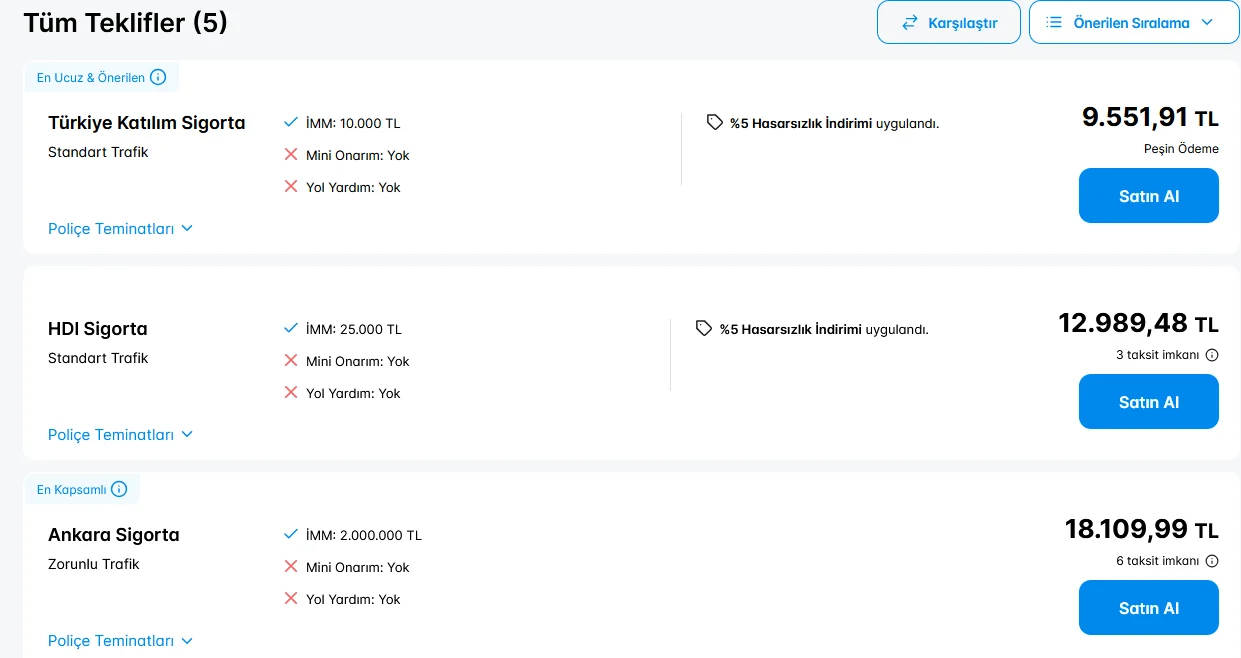Click info icon beside En Kapsamlı badge
Screen dimensions: 1241x658
click(x=119, y=489)
